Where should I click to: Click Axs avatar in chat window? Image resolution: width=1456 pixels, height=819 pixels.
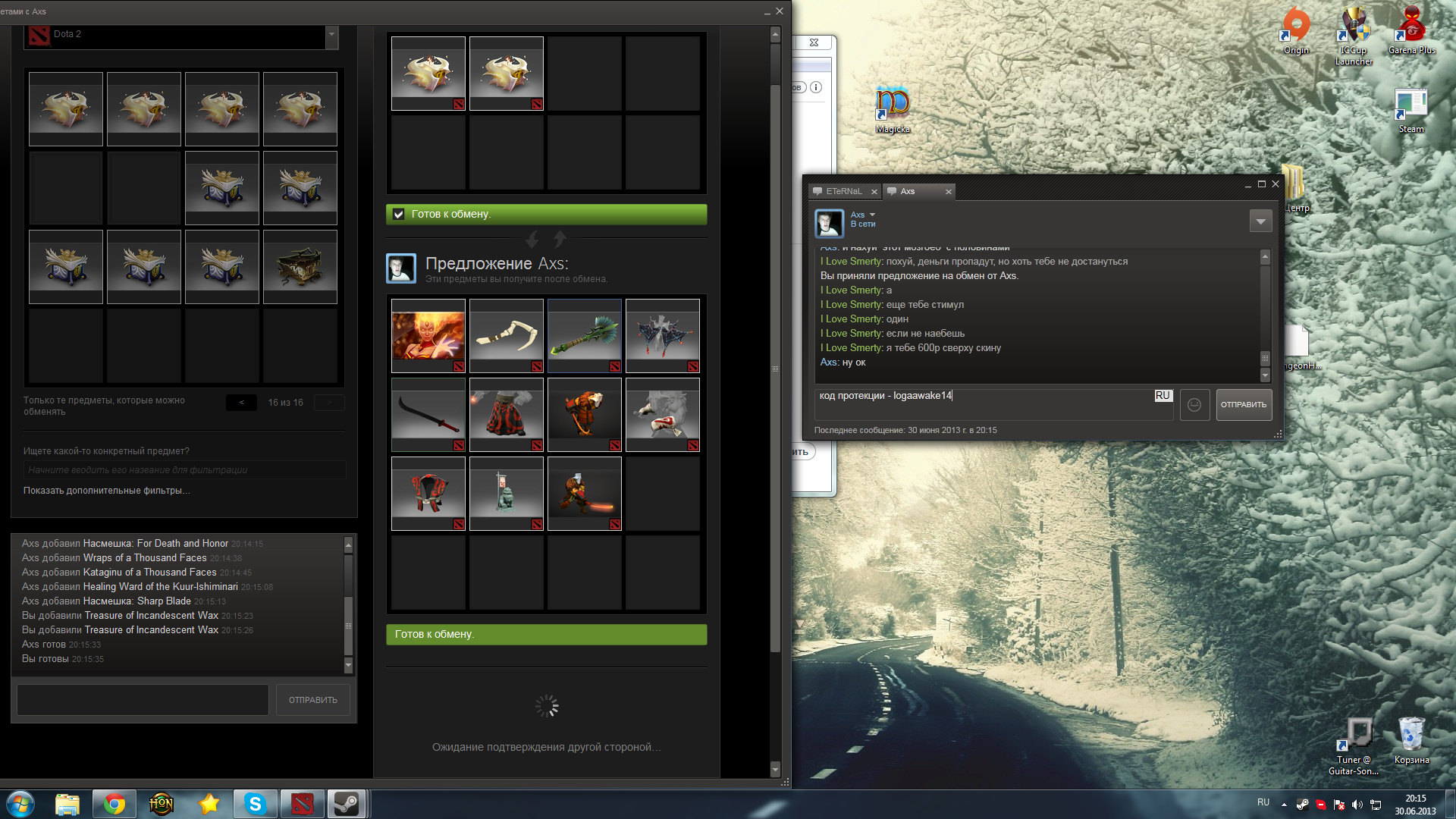829,224
